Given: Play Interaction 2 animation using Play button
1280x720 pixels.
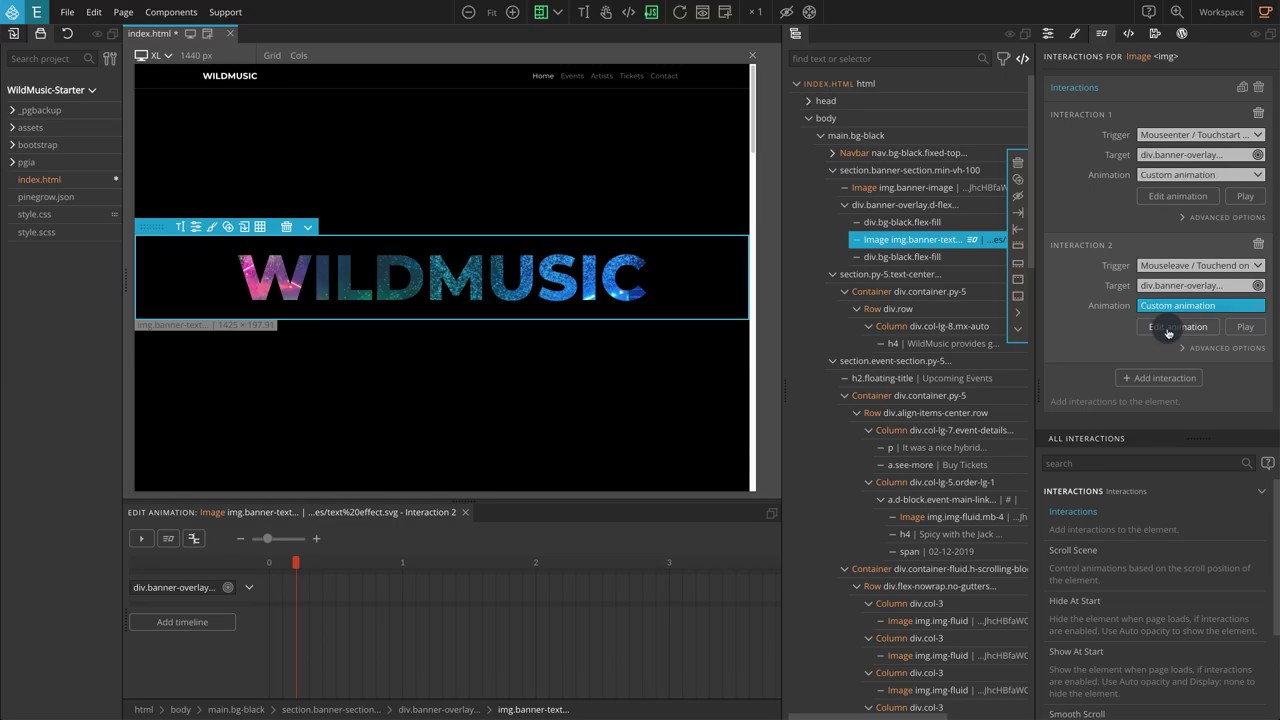Looking at the screenshot, I should coord(1245,327).
